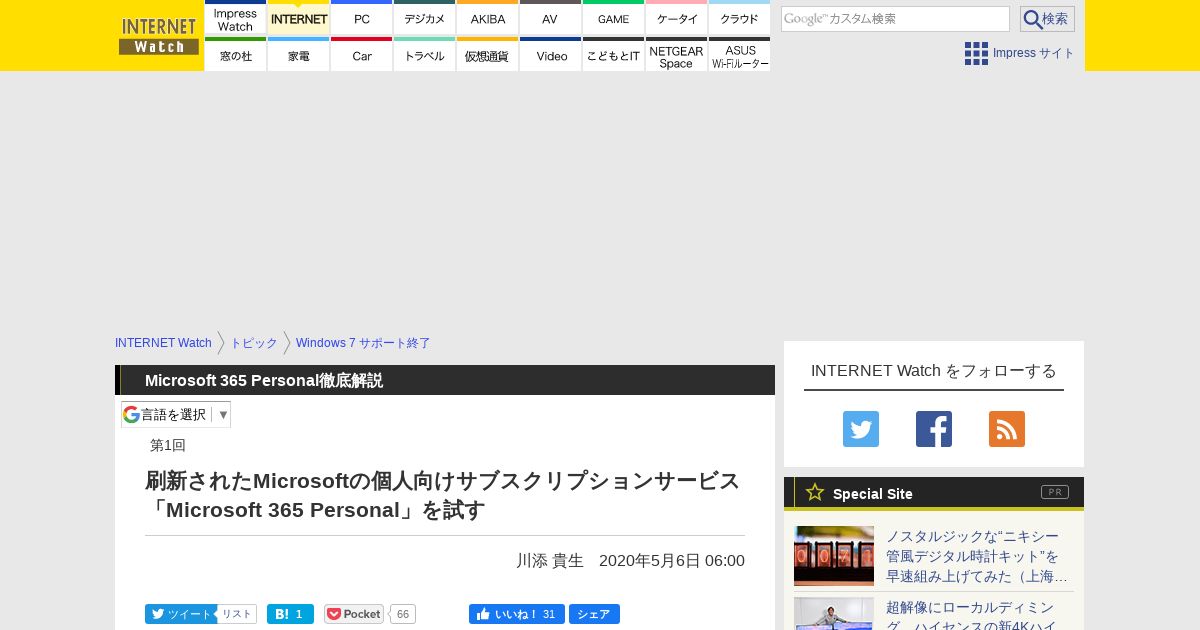Open the 言語を選択 language dropdown
Viewport: 1200px width, 630px height.
coord(176,414)
